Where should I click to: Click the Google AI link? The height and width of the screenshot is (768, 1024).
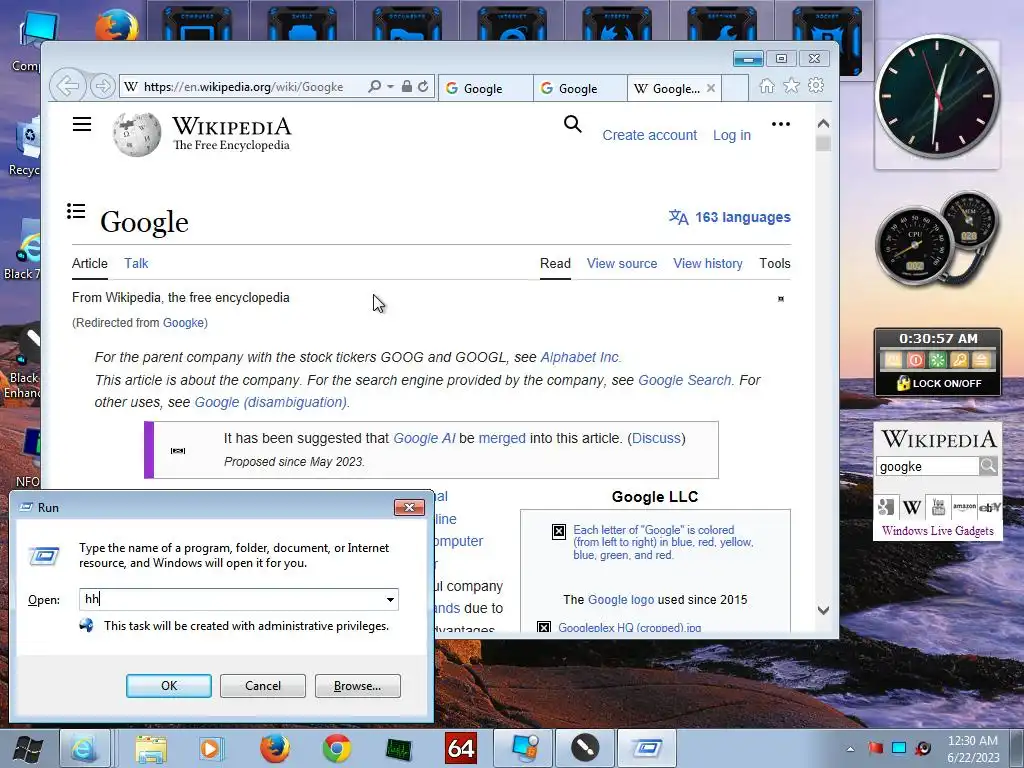click(x=424, y=438)
